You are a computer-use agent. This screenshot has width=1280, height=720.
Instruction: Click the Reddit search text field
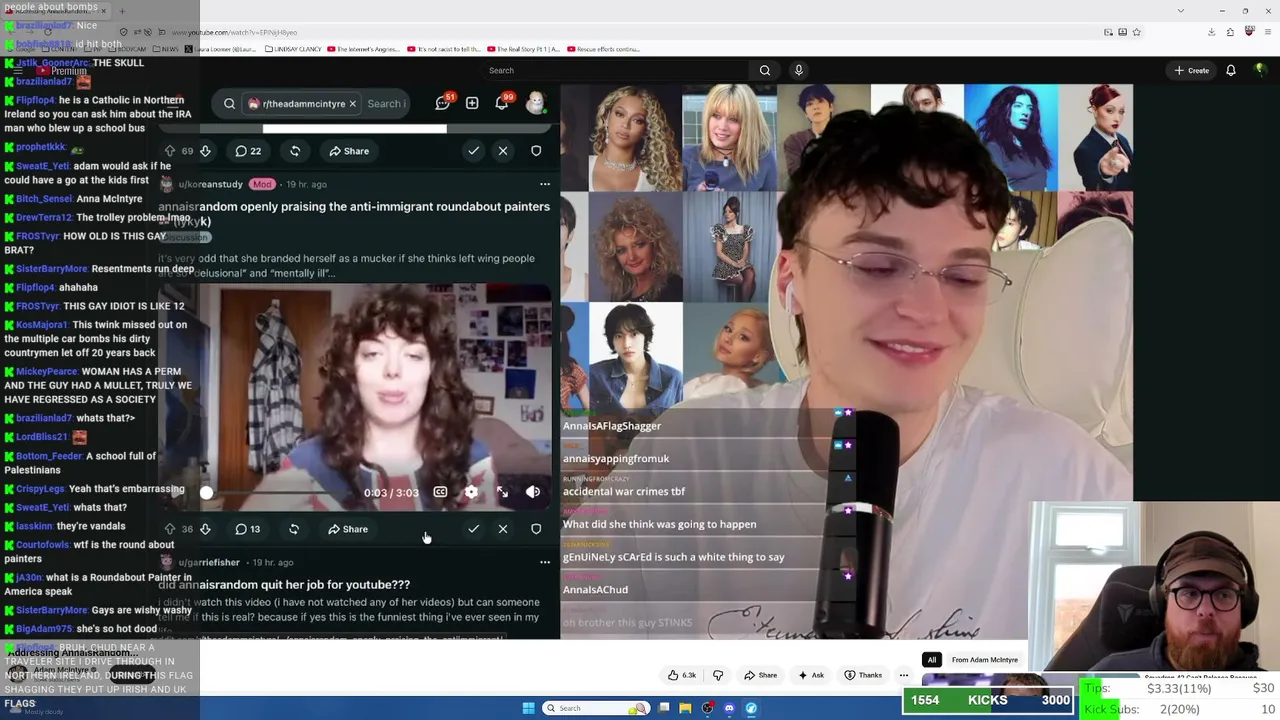click(x=385, y=104)
